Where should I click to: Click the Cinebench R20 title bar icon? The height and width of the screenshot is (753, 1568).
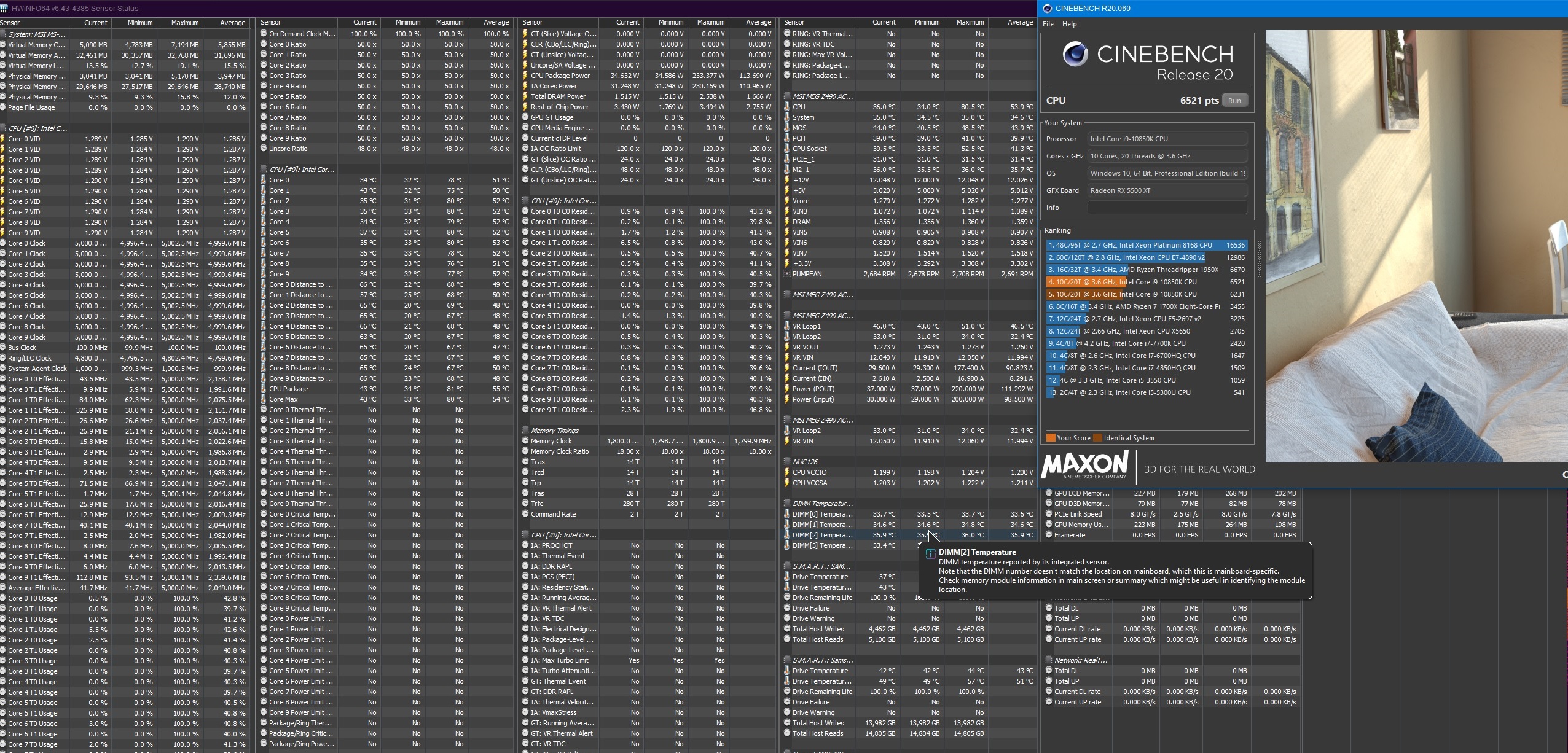[x=1047, y=9]
